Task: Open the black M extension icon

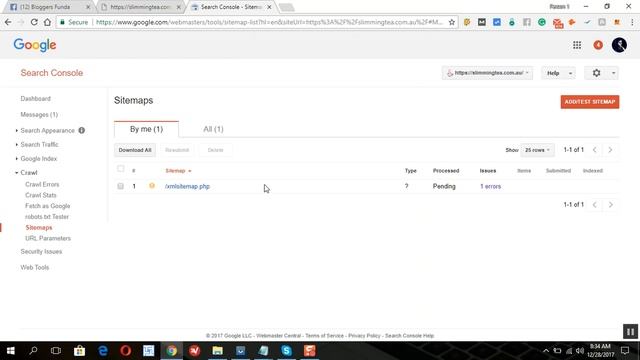Action: [x=482, y=22]
